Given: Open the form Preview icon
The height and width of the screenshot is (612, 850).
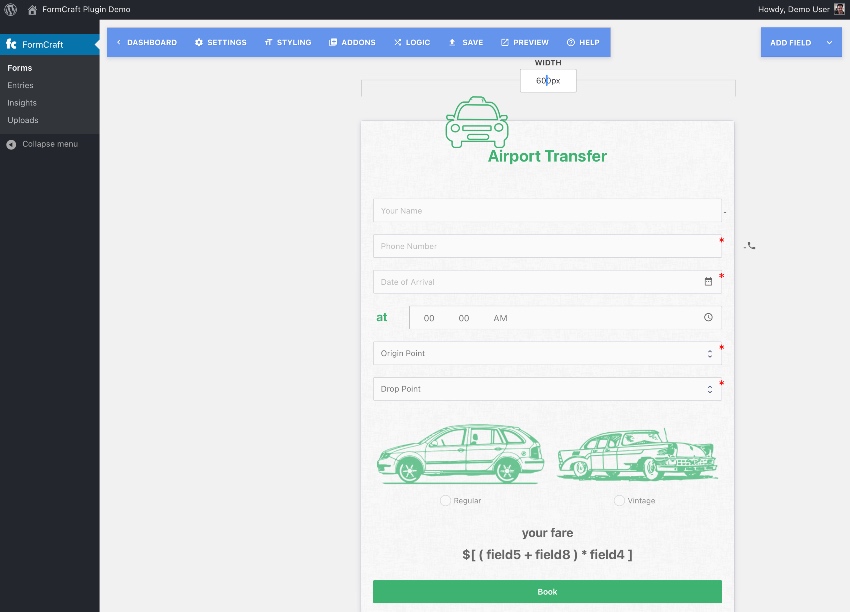Looking at the screenshot, I should (x=503, y=42).
